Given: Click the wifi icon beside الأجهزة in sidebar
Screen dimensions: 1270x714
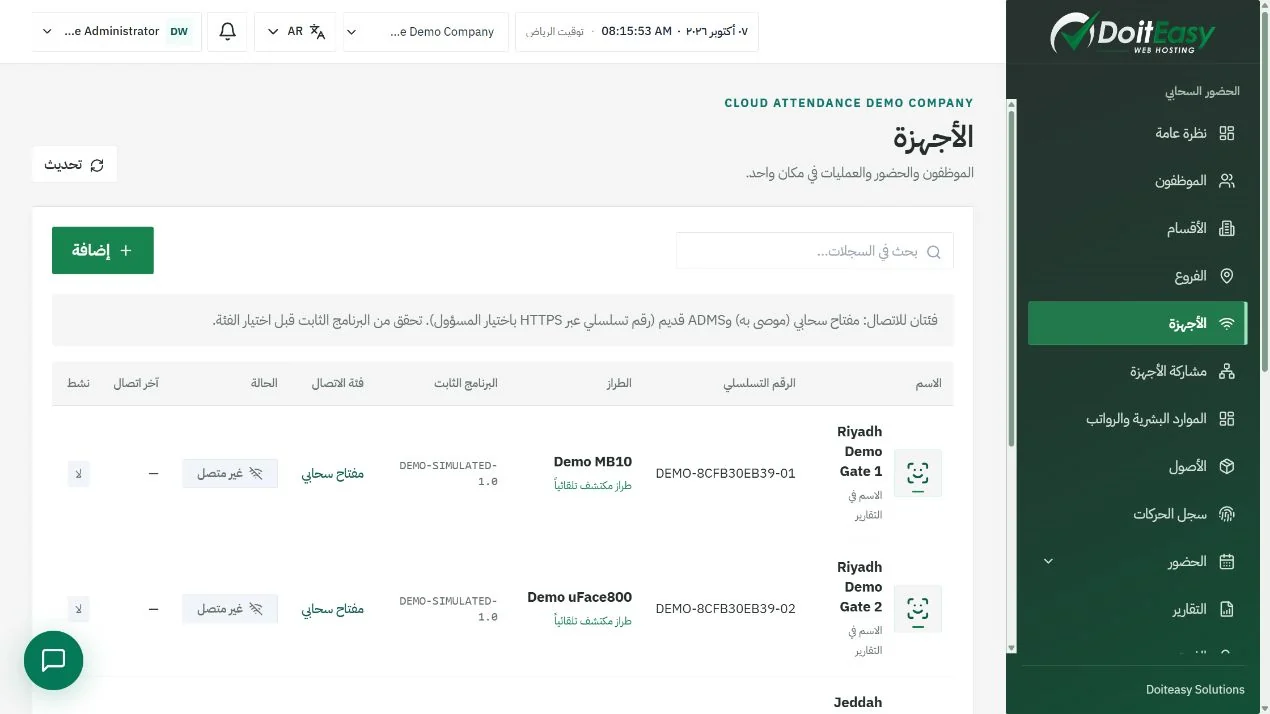Looking at the screenshot, I should click(1227, 324).
